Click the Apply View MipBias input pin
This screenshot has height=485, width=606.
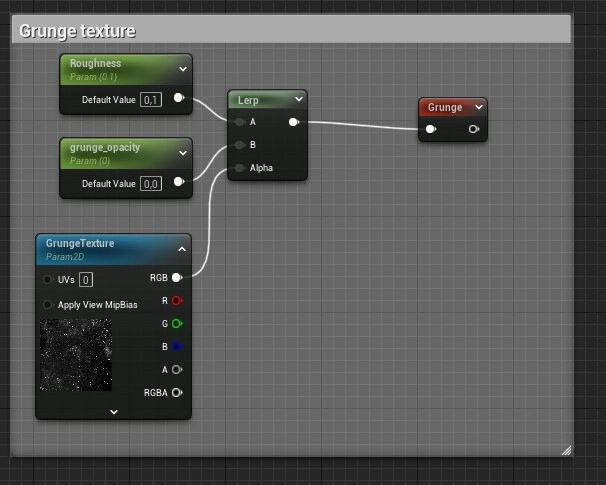48,304
